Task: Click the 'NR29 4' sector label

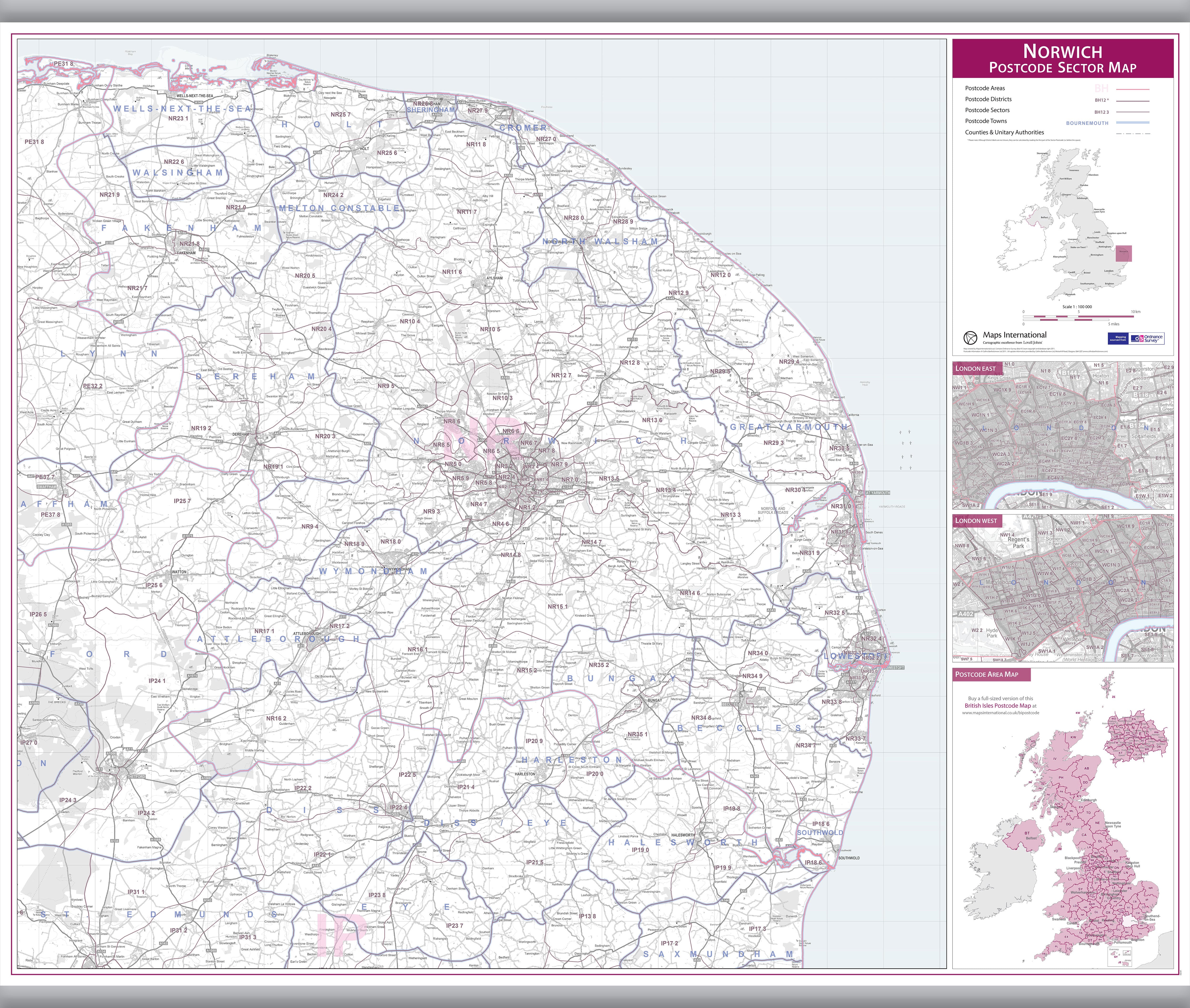Action: 789,362
